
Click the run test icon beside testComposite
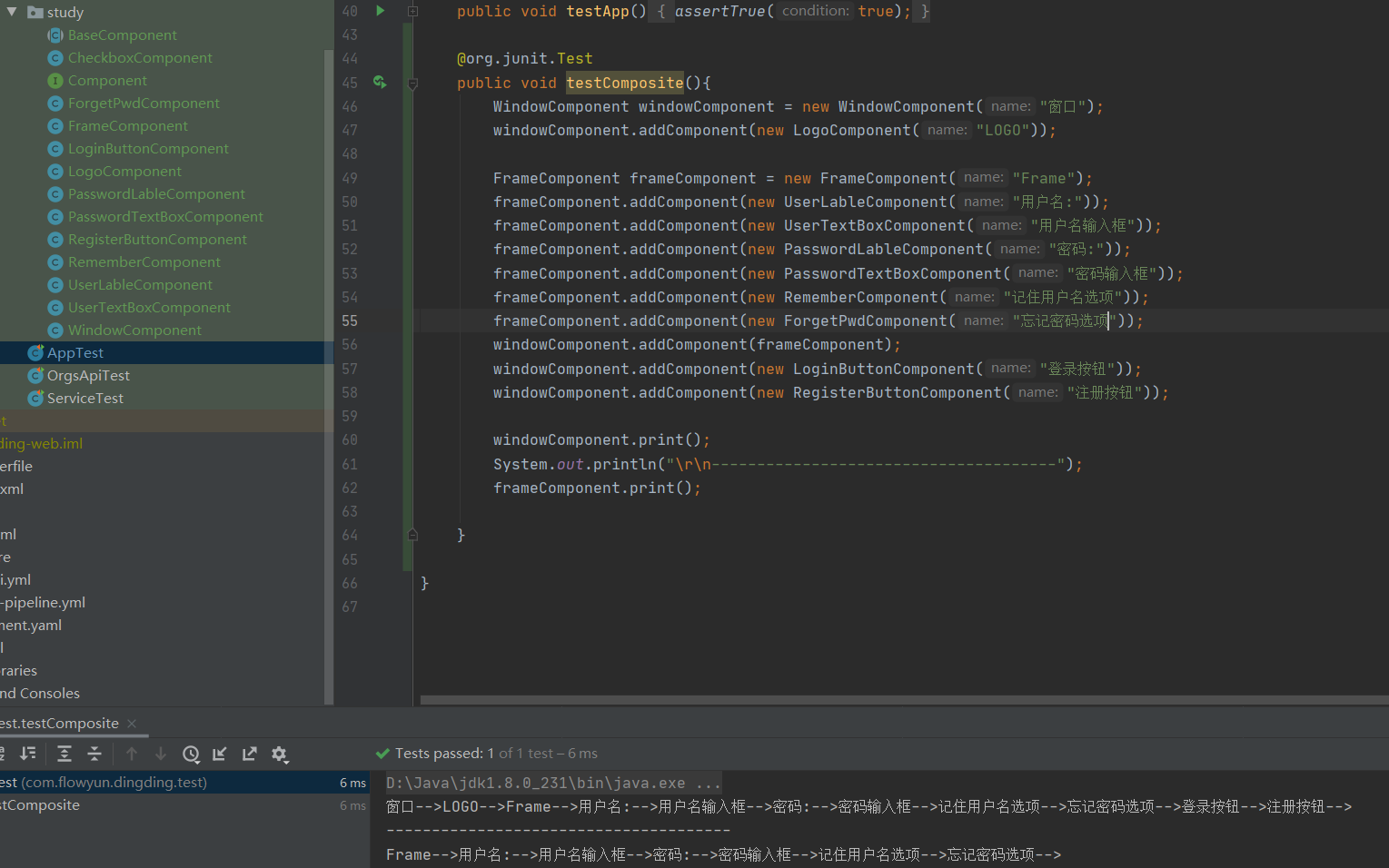tap(380, 83)
